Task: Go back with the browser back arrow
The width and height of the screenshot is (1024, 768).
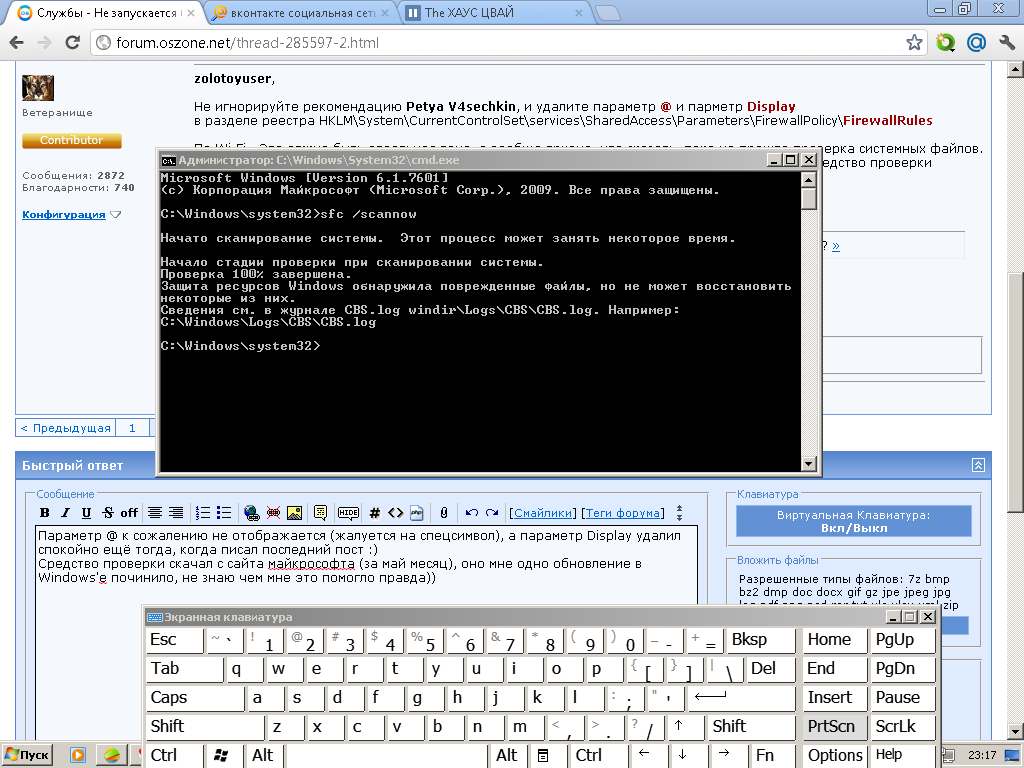Action: [x=17, y=42]
